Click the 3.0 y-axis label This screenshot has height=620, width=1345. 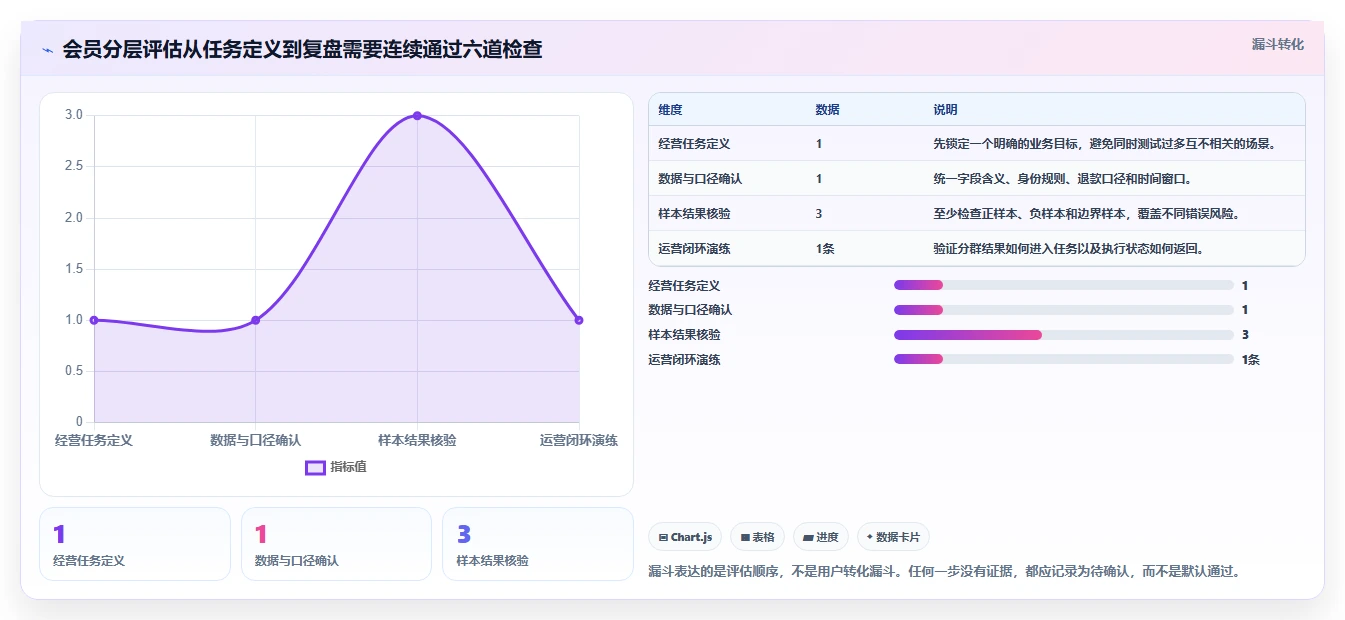click(x=74, y=115)
